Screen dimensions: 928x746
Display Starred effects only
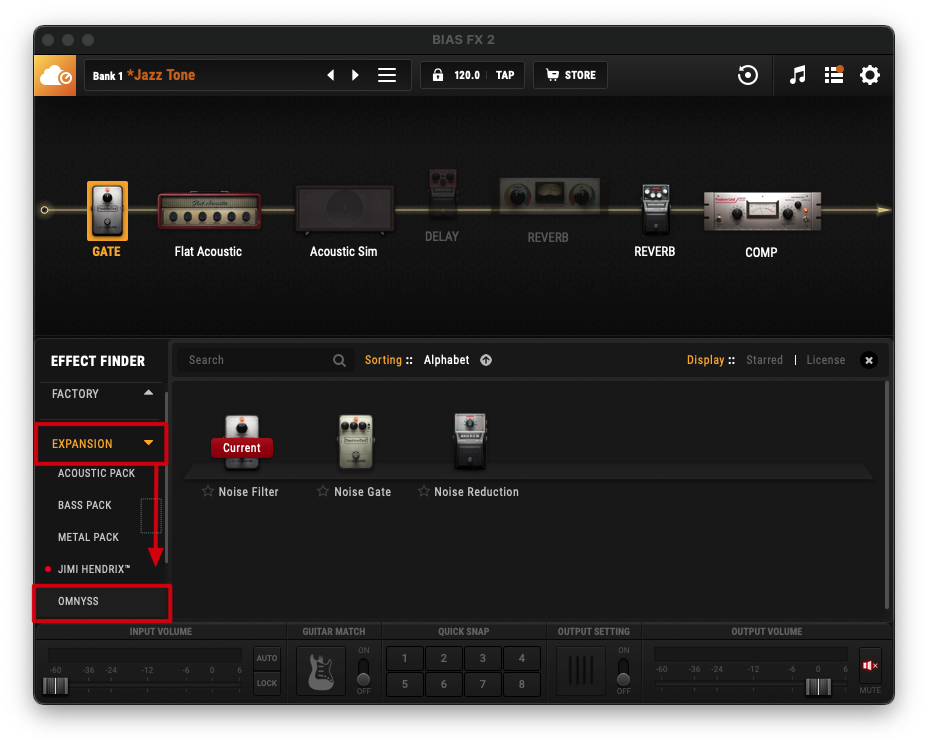coord(764,360)
